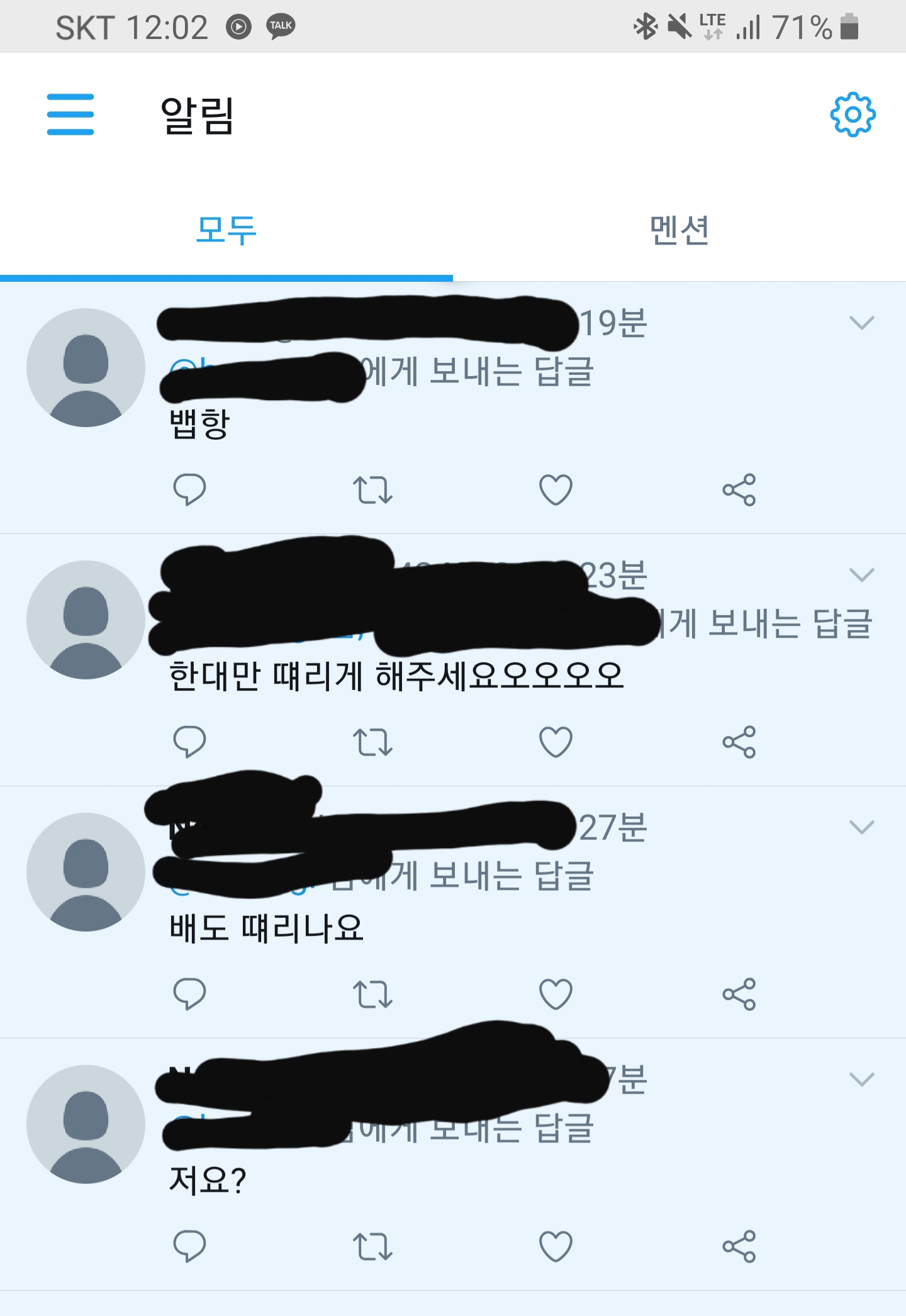The width and height of the screenshot is (906, 1316).
Task: Open notification settings gear icon
Action: point(853,114)
